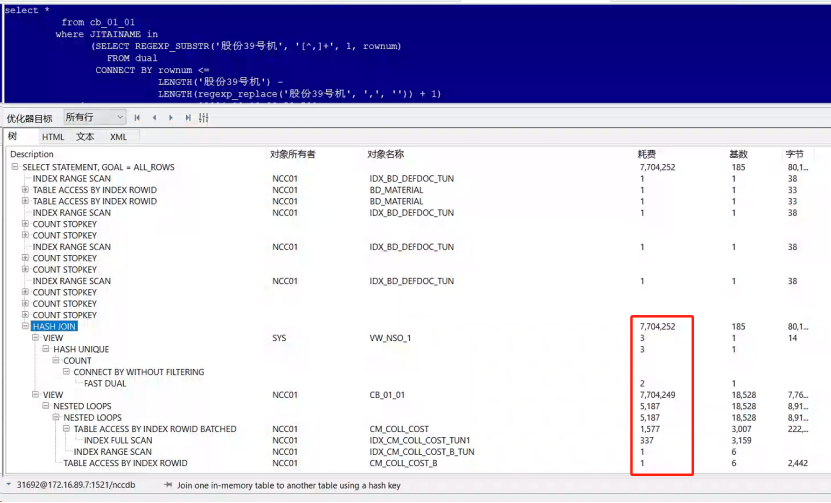The width and height of the screenshot is (831, 503).
Task: Click object name CM_COLL_COST_B
Action: pos(403,463)
